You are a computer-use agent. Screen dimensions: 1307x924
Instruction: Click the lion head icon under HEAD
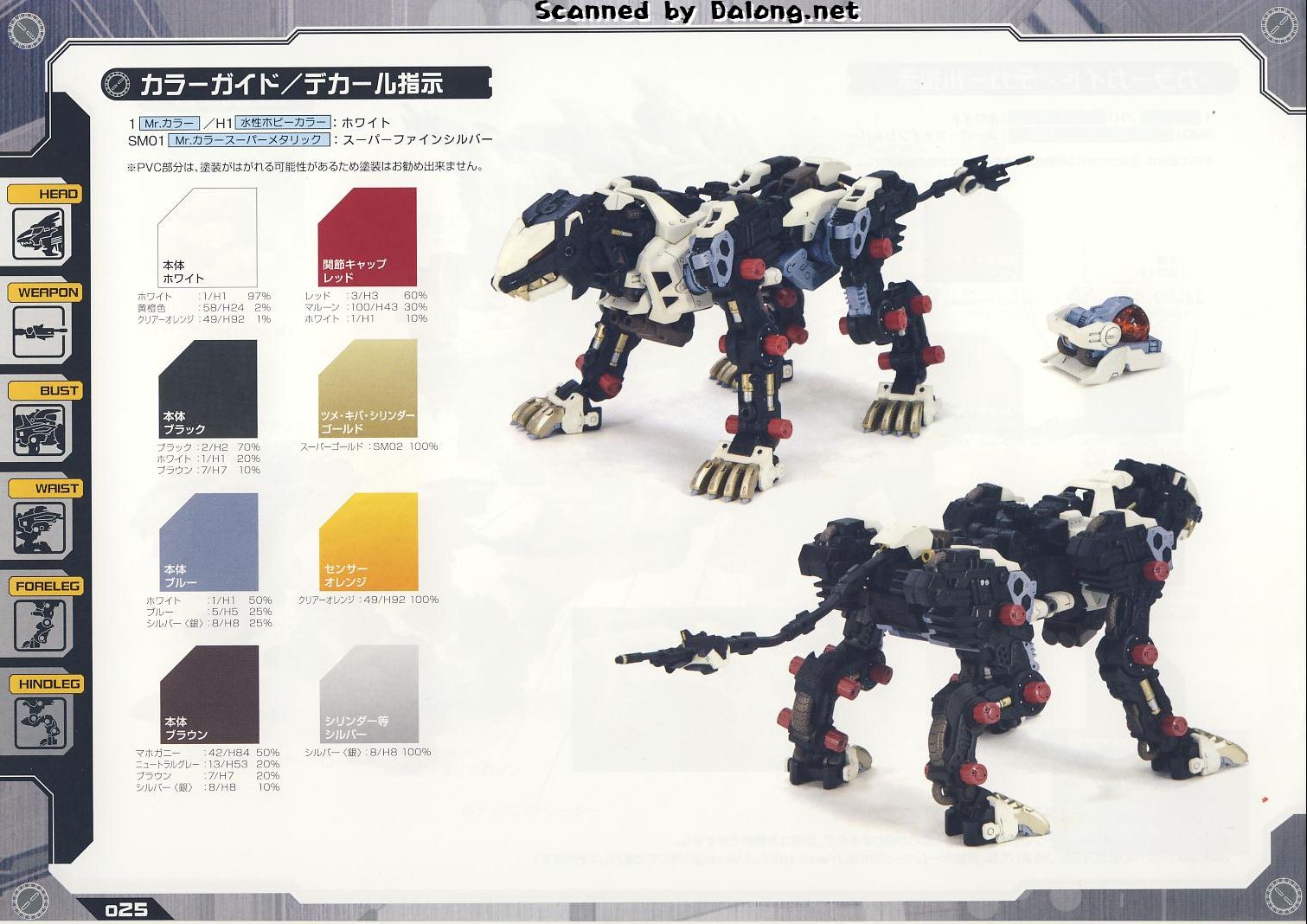39,234
